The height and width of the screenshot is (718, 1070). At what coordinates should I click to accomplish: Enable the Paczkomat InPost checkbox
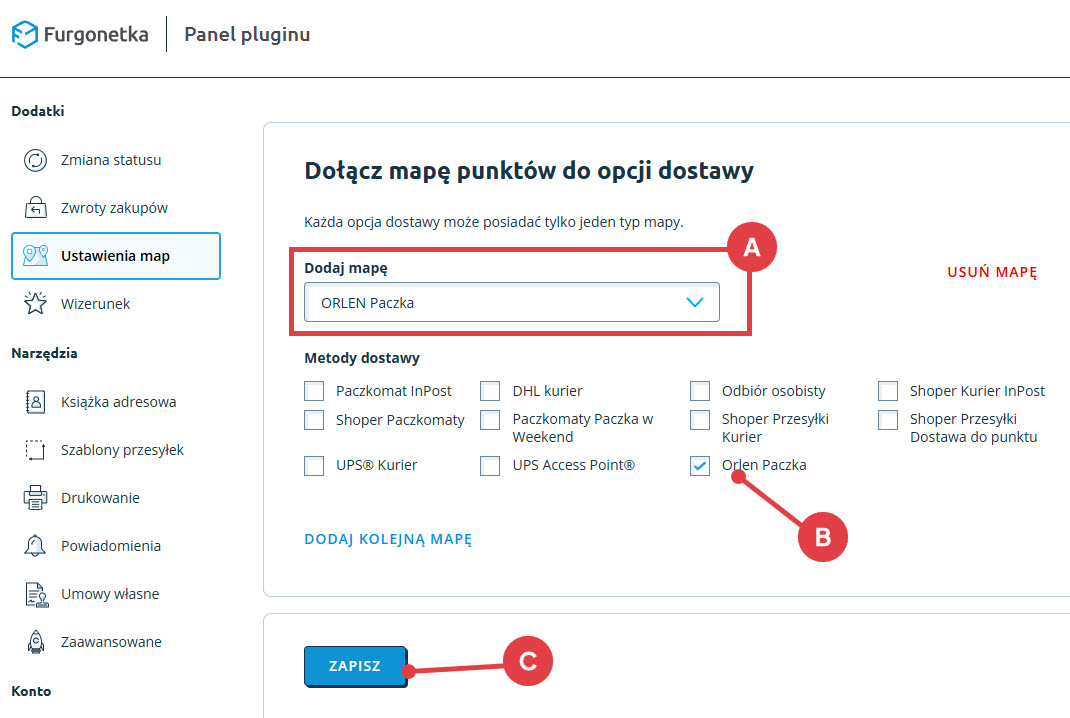[314, 391]
